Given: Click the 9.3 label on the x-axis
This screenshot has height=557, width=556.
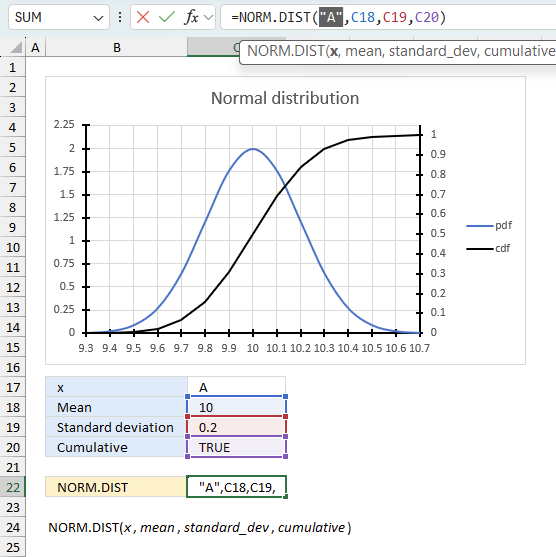Looking at the screenshot, I should click(86, 348).
